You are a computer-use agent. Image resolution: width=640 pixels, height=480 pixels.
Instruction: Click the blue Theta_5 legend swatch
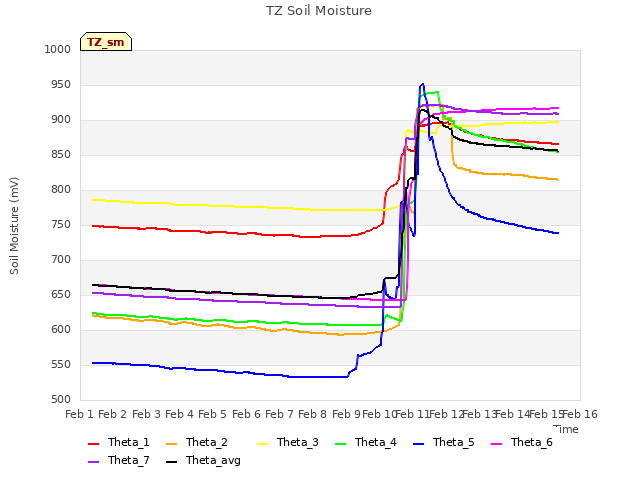pyautogui.click(x=418, y=444)
